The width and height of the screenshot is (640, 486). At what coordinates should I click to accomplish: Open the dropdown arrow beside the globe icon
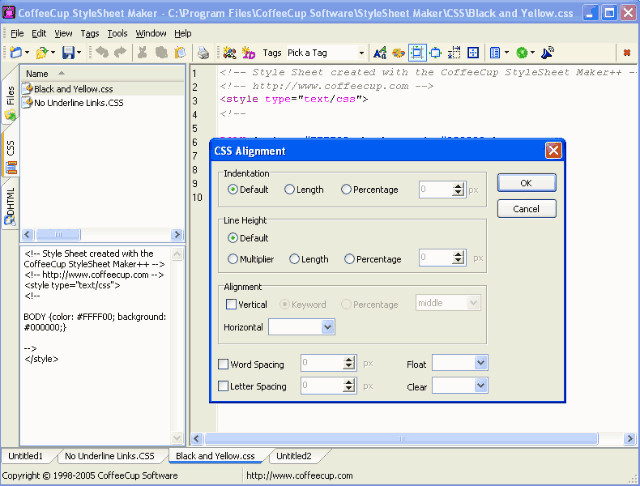[x=532, y=53]
